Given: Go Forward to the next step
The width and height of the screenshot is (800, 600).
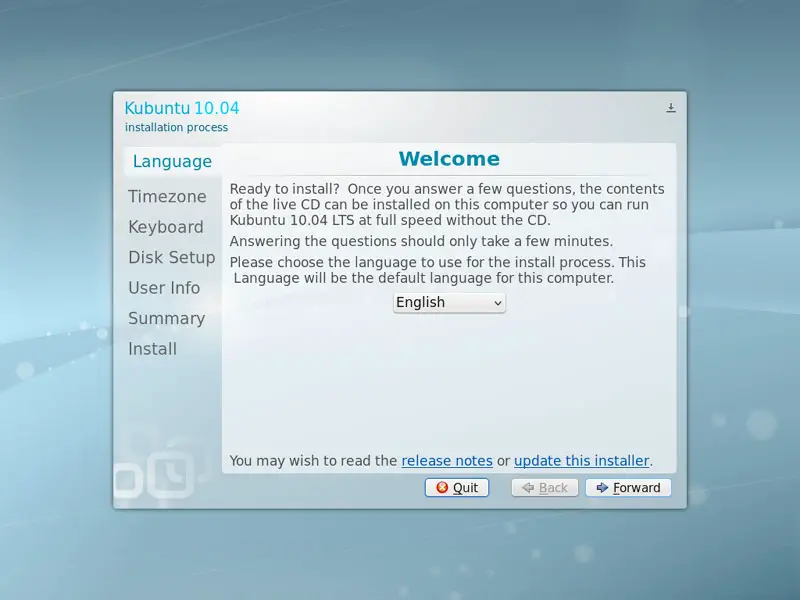Looking at the screenshot, I should [628, 488].
